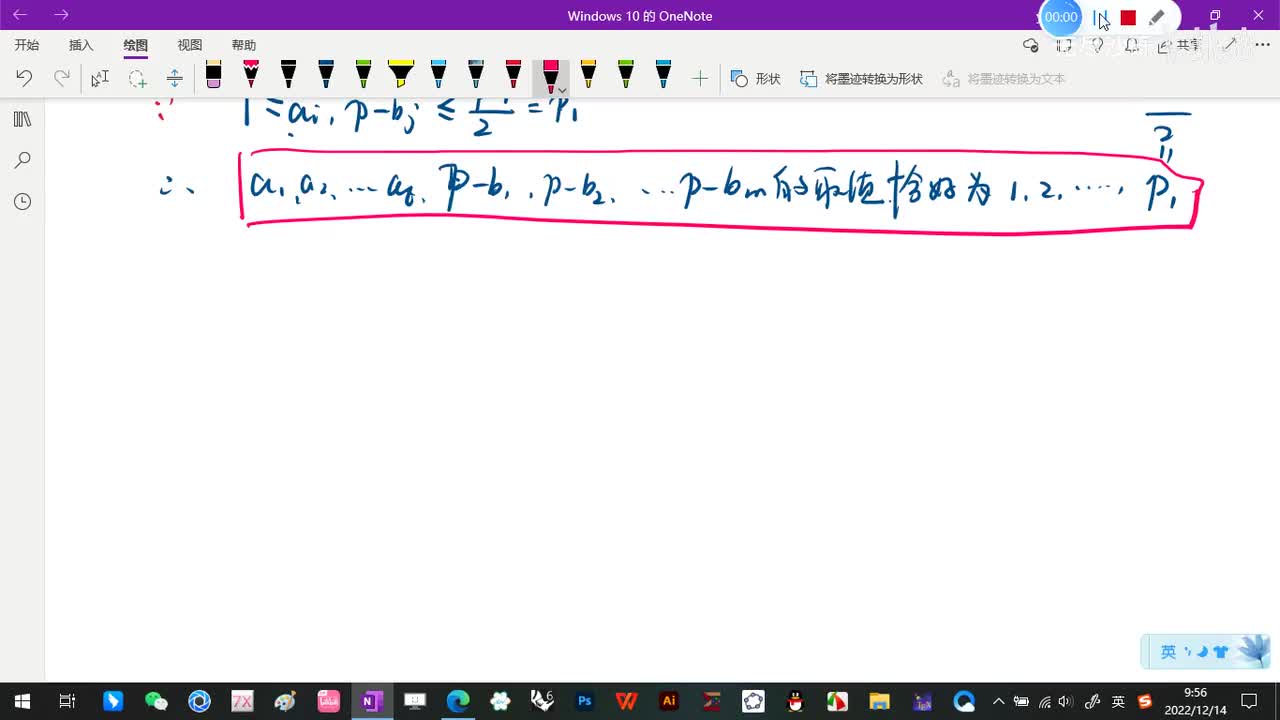
Task: Open Task View on the taskbar
Action: (x=67, y=701)
